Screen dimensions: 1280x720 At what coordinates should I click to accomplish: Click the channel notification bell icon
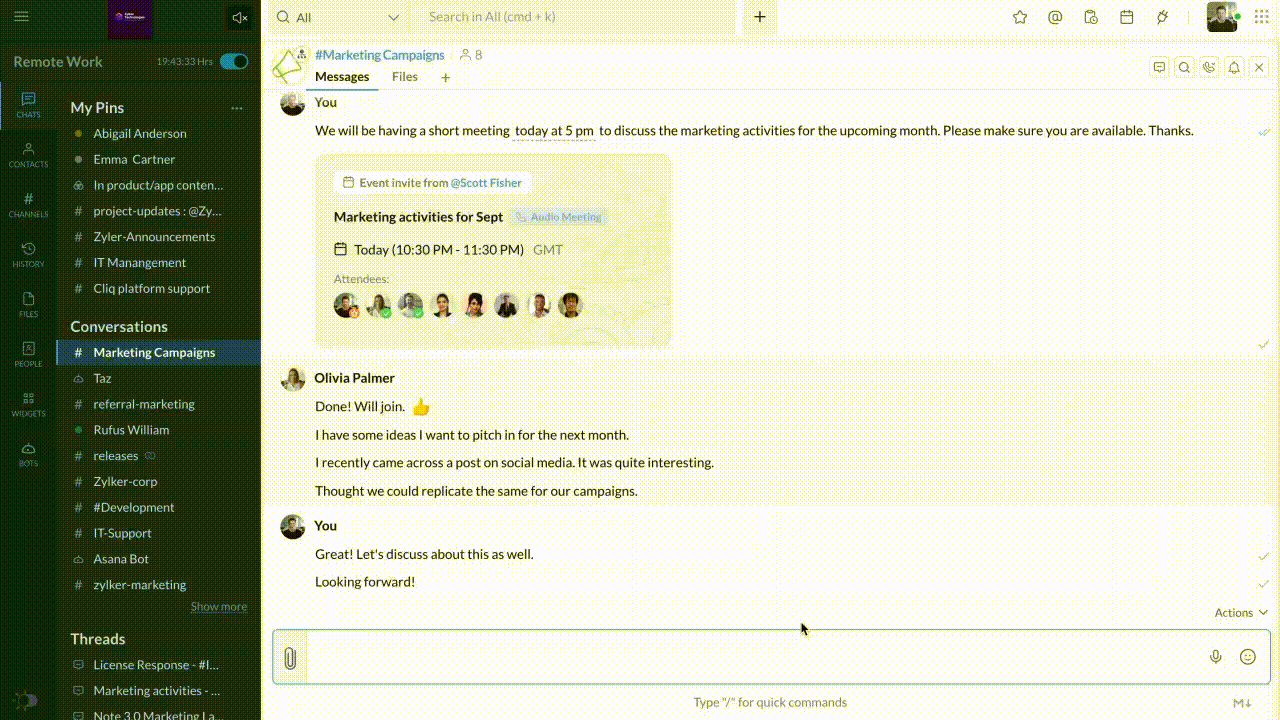(1234, 67)
